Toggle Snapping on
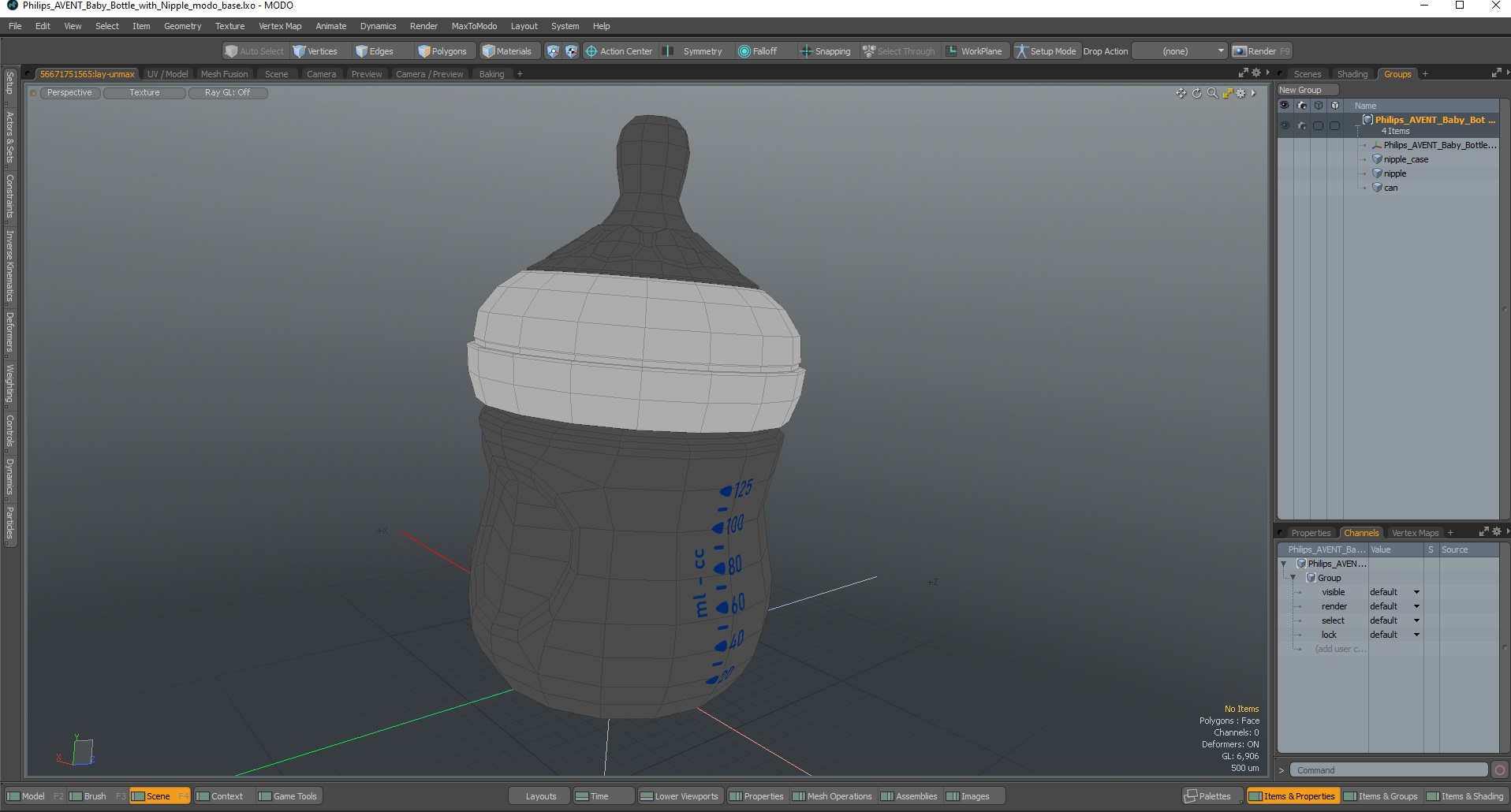The width and height of the screenshot is (1511, 812). [x=826, y=51]
